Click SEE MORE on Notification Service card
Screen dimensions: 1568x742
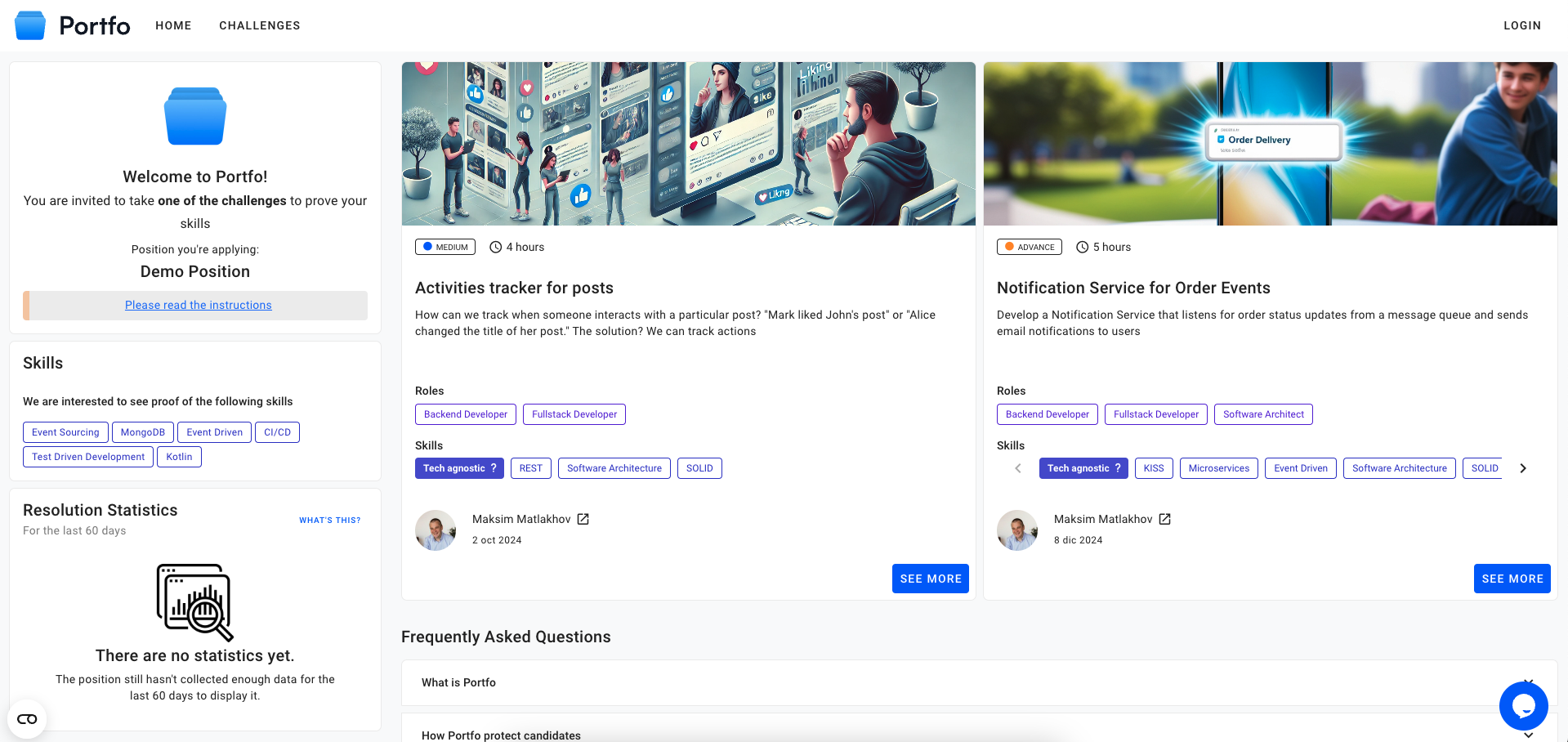tap(1512, 579)
